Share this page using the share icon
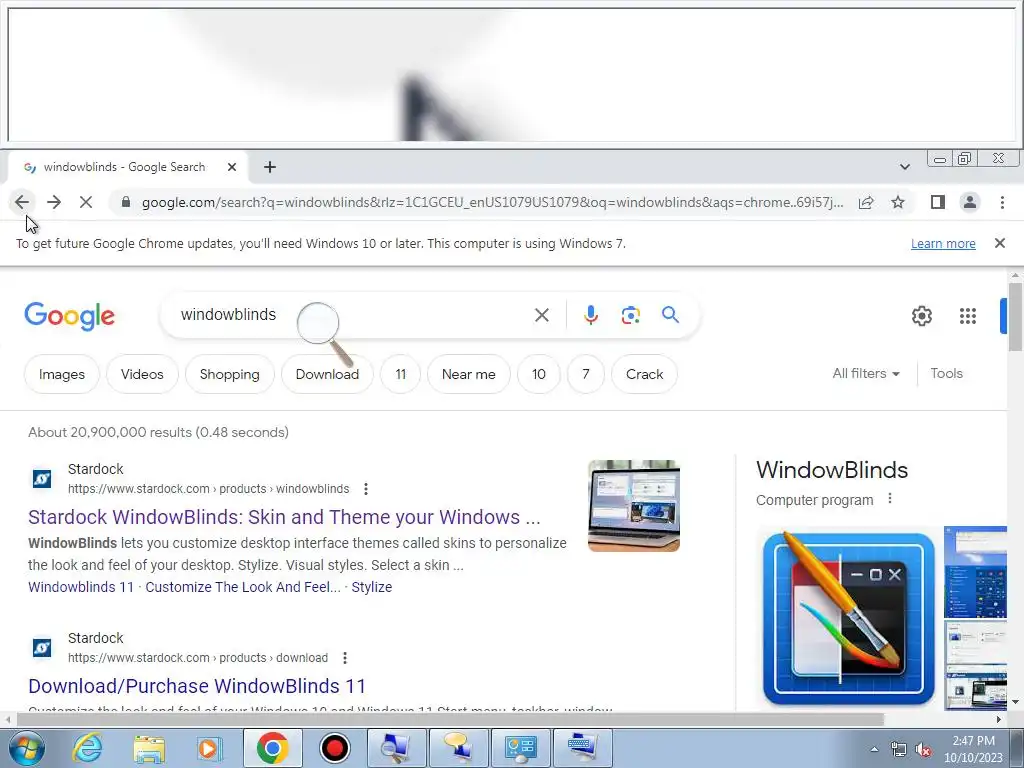 [866, 202]
